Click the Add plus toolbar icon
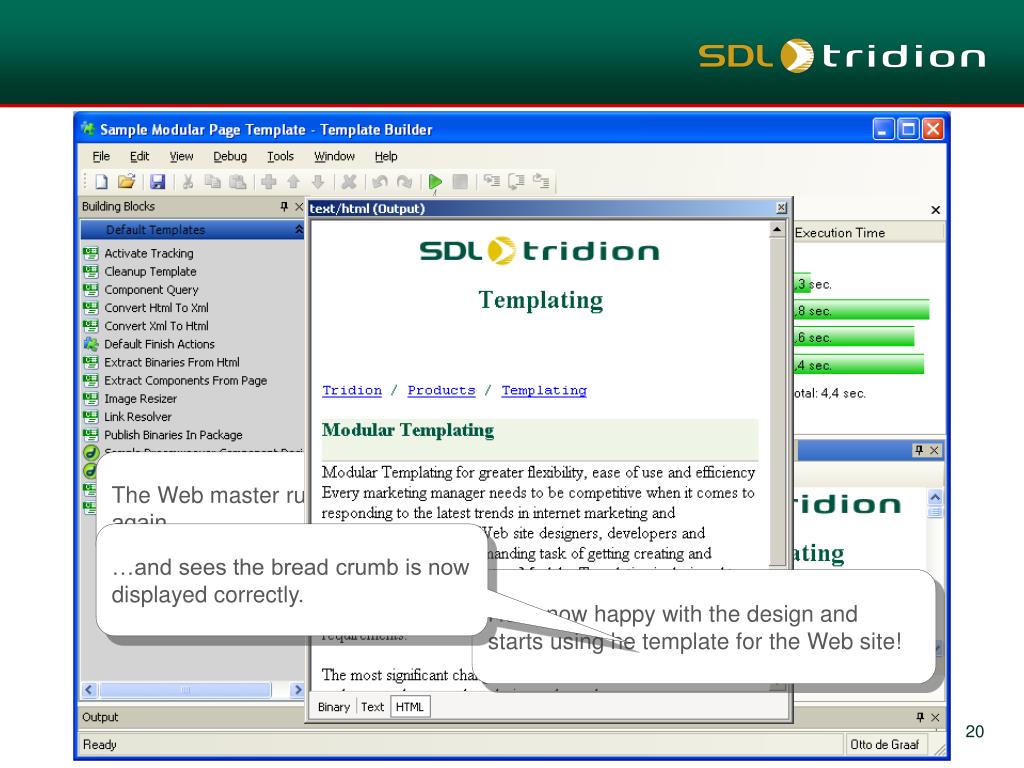This screenshot has width=1024, height=768. [x=268, y=182]
